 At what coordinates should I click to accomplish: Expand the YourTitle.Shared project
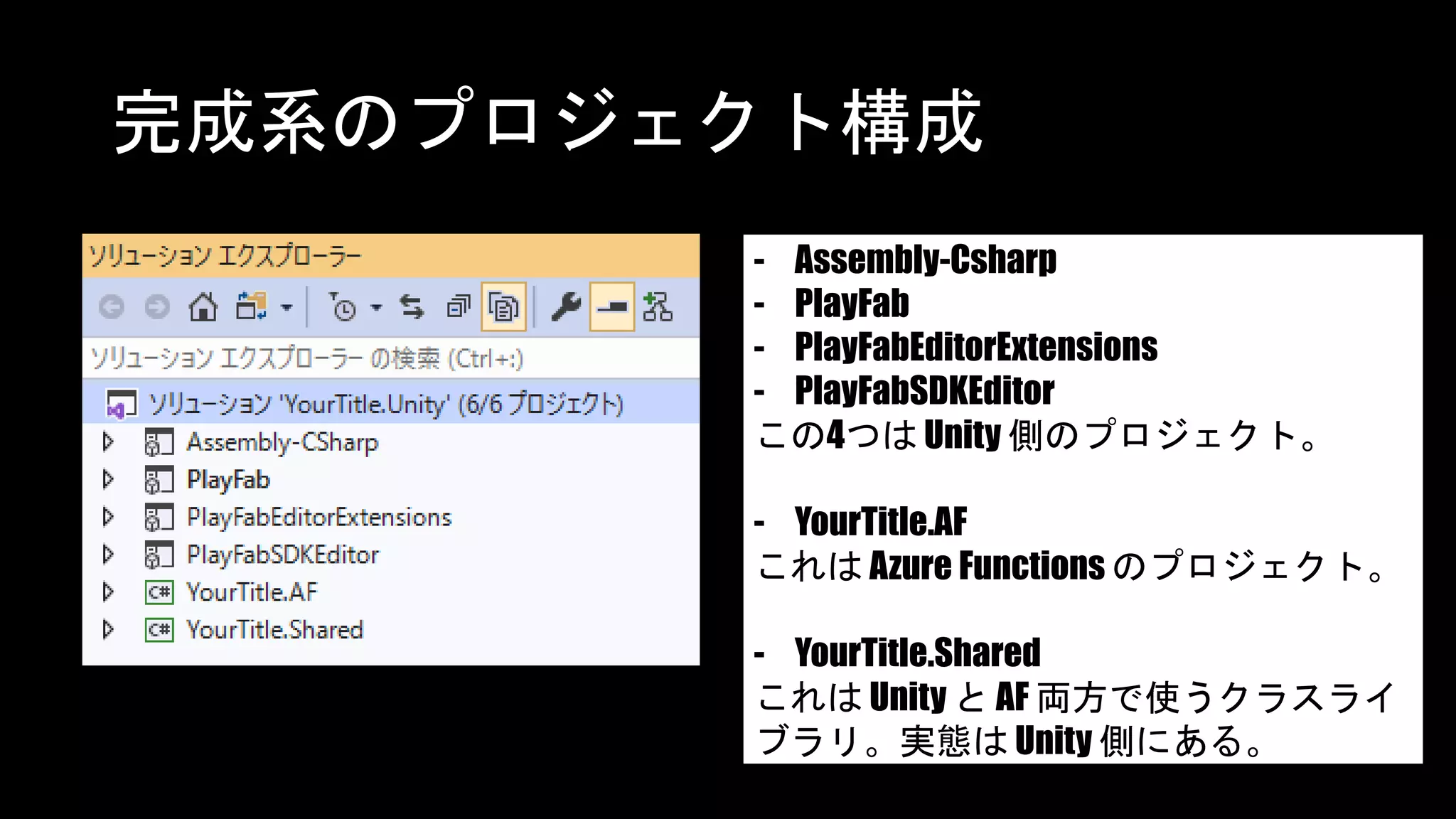point(108,629)
